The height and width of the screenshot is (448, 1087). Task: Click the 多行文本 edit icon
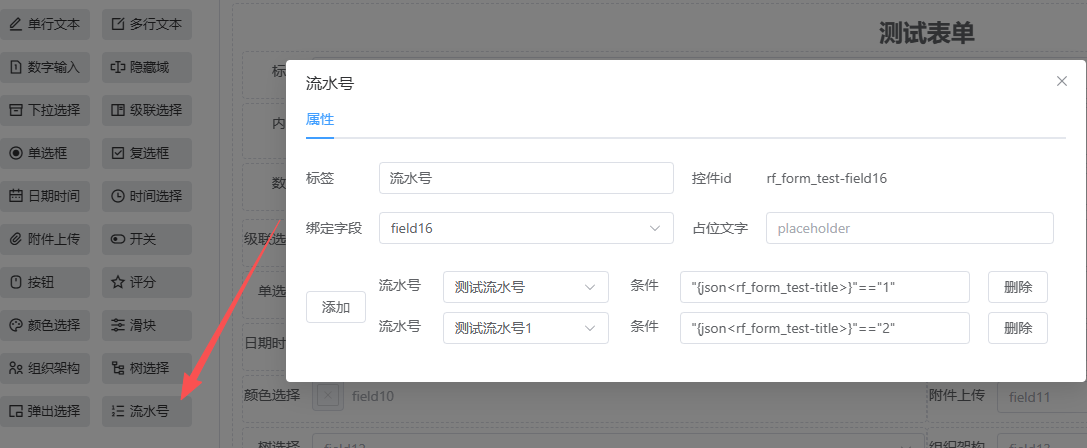click(x=118, y=24)
